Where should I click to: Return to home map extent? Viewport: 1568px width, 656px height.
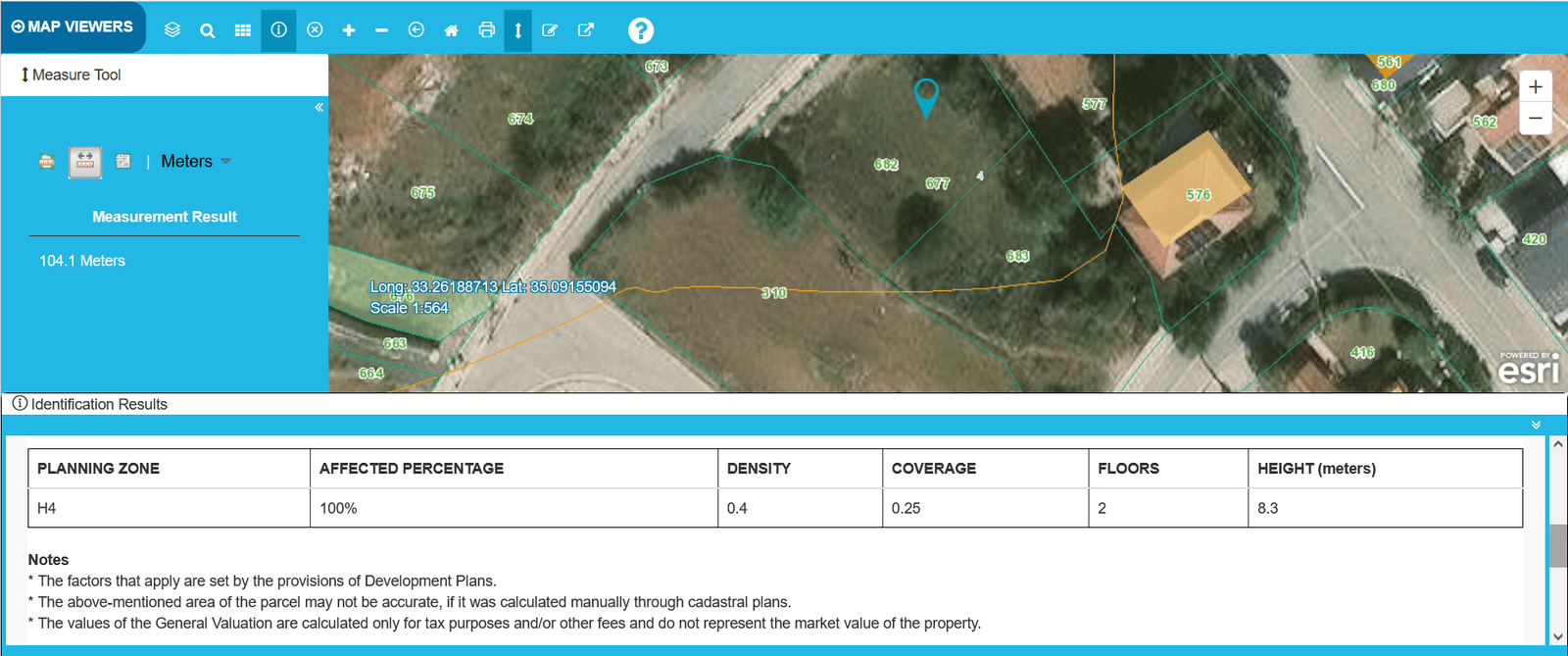(451, 30)
